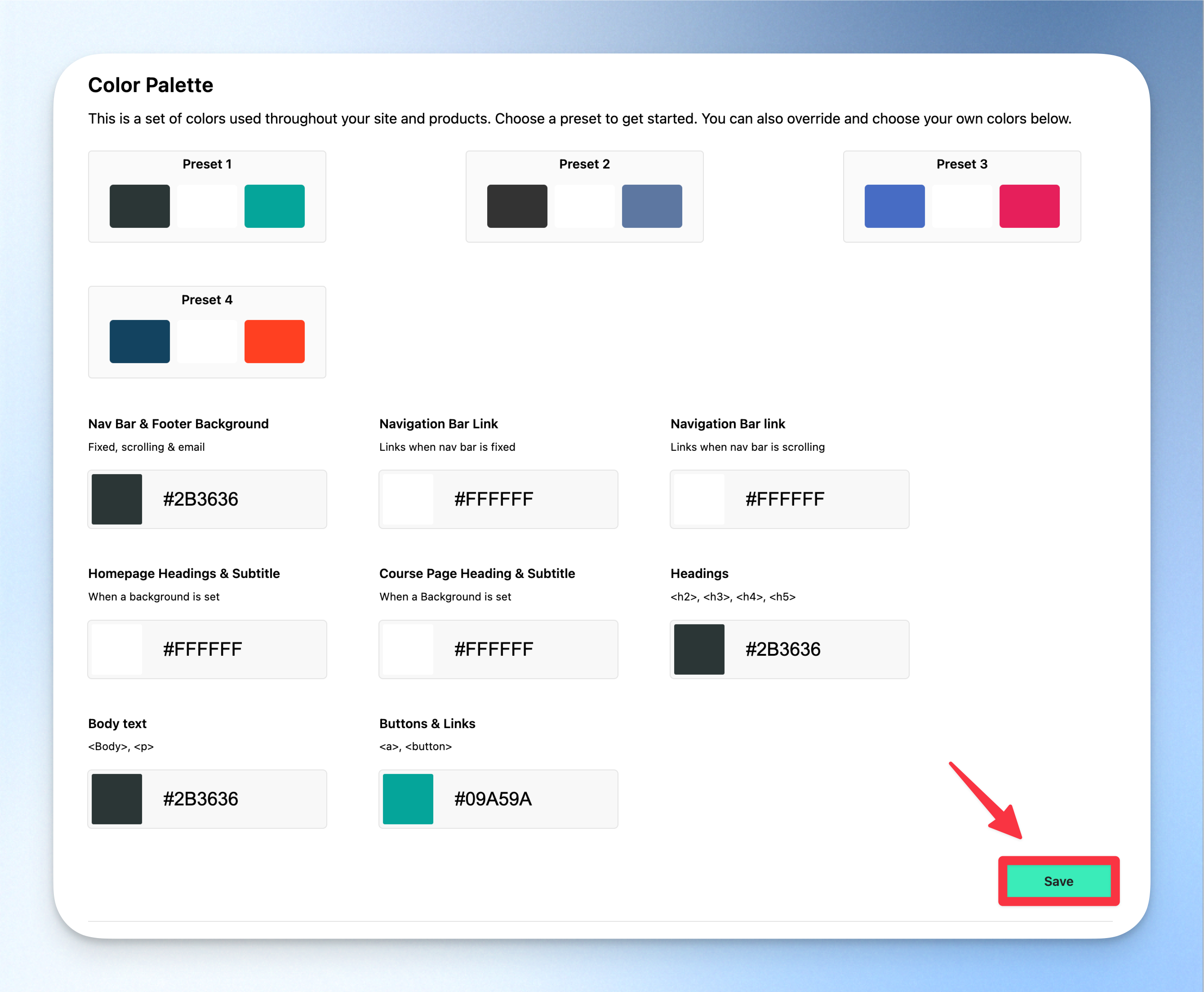Choose the Preset 2 palette card
1204x992 pixels.
pos(584,196)
